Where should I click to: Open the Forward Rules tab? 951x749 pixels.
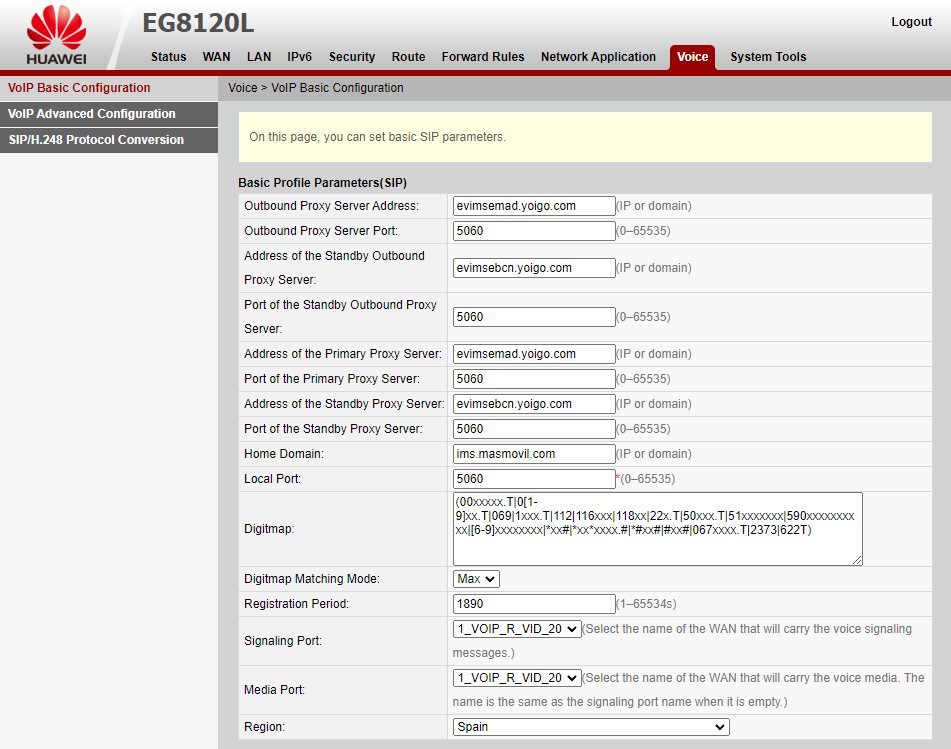point(483,57)
